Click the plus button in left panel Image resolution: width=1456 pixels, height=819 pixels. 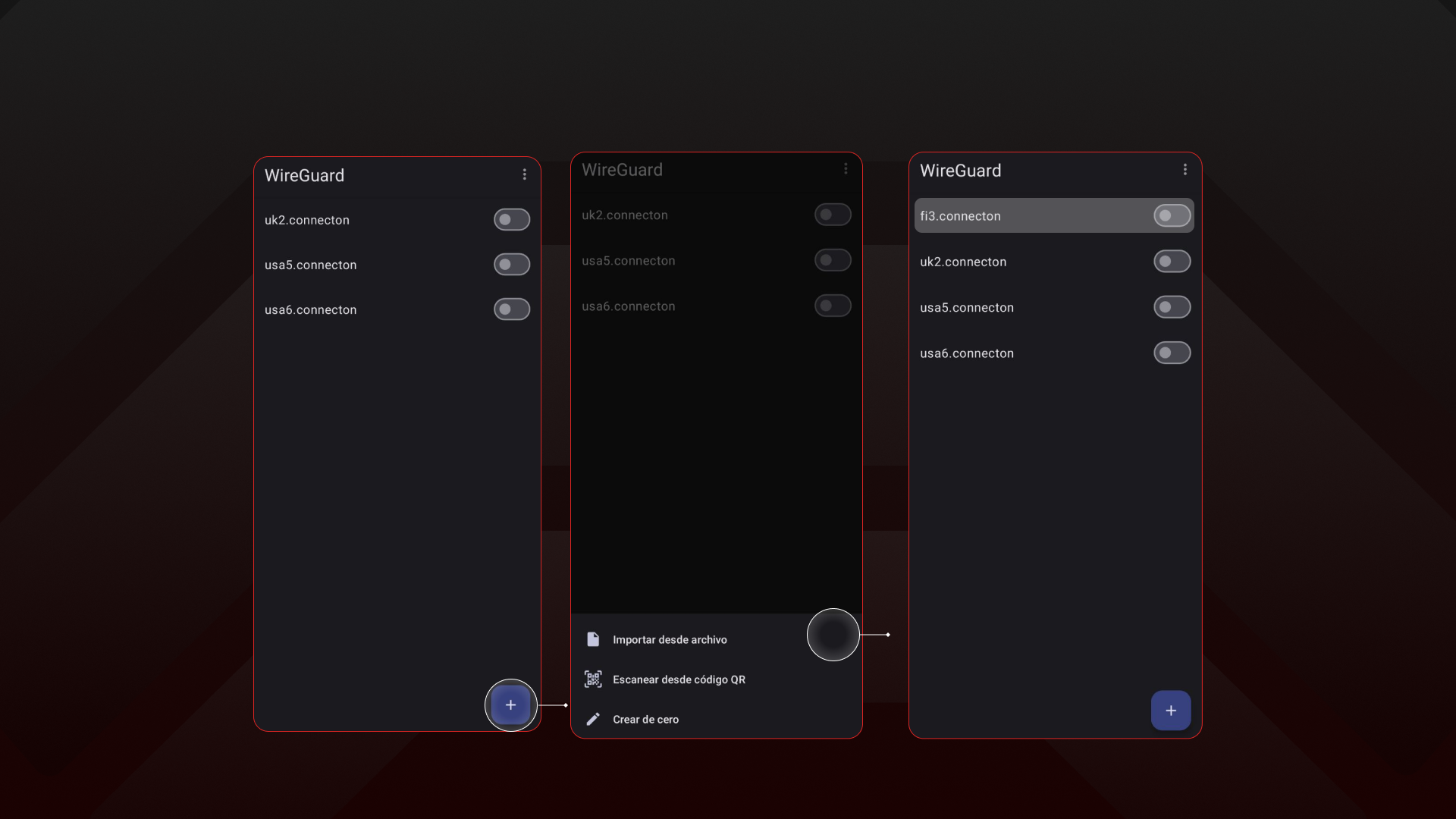click(510, 705)
